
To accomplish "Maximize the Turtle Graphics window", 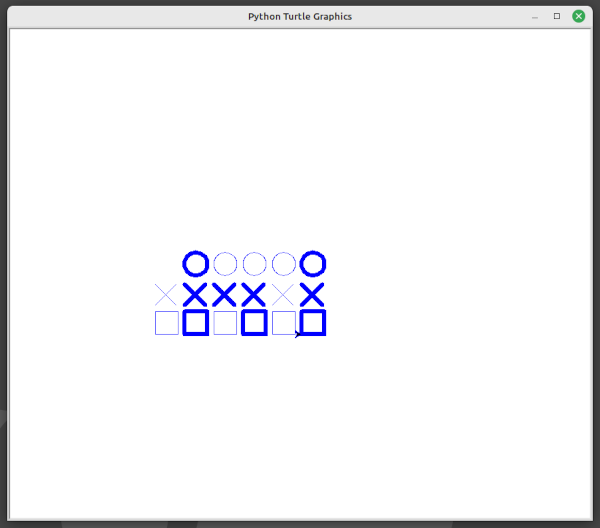I will (557, 16).
